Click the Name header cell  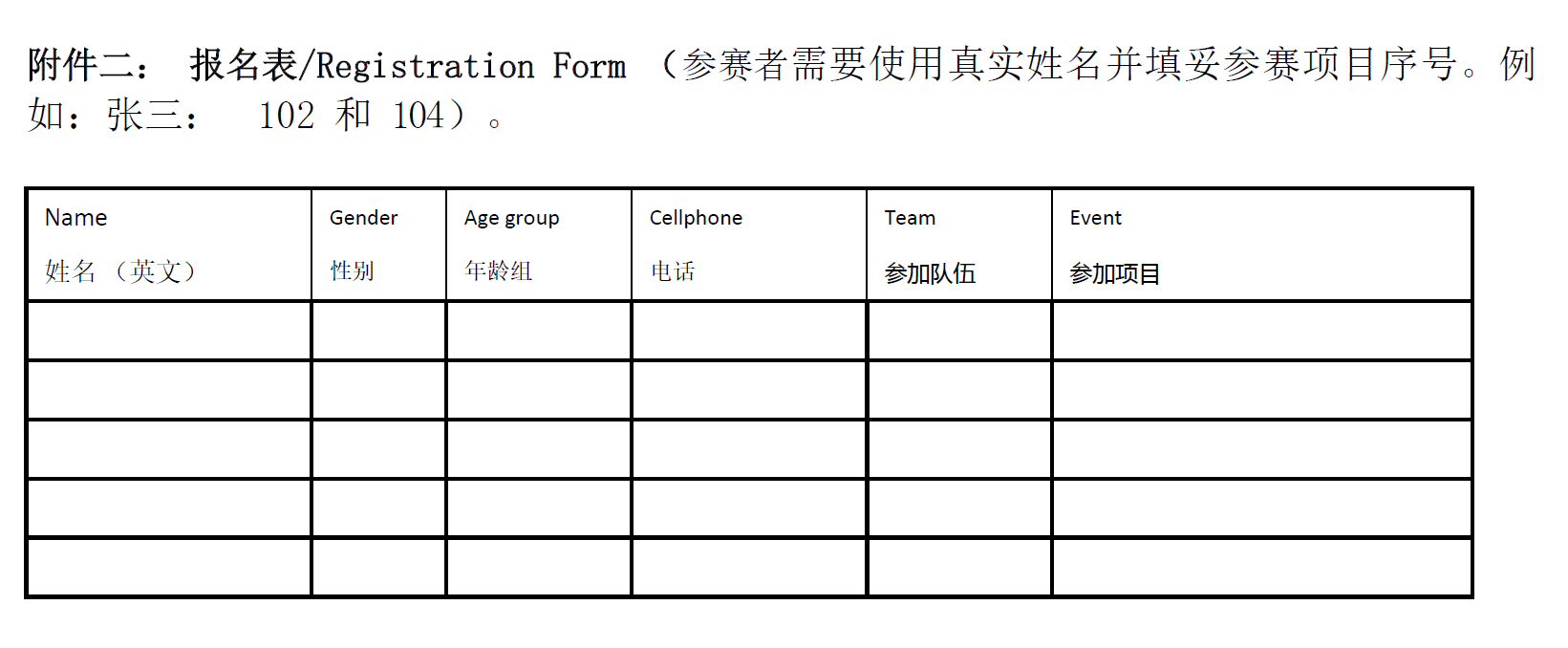pyautogui.click(x=169, y=245)
